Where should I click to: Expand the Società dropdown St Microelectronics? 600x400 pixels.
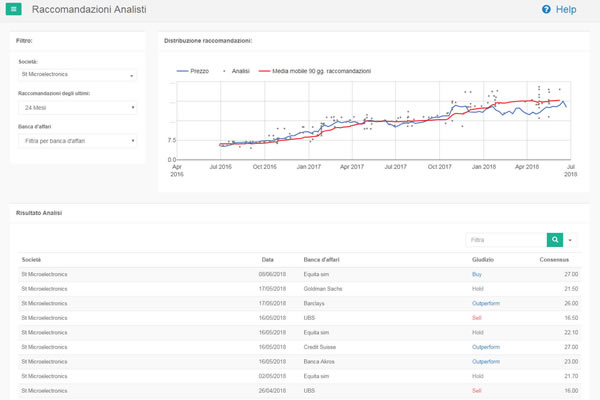point(78,75)
